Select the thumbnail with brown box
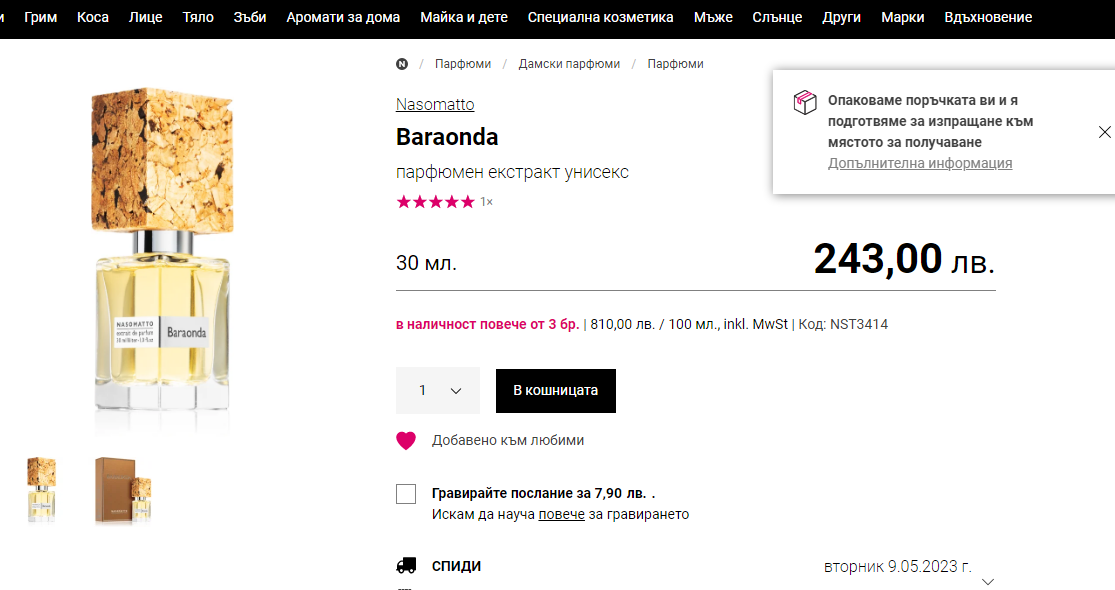 (123, 490)
